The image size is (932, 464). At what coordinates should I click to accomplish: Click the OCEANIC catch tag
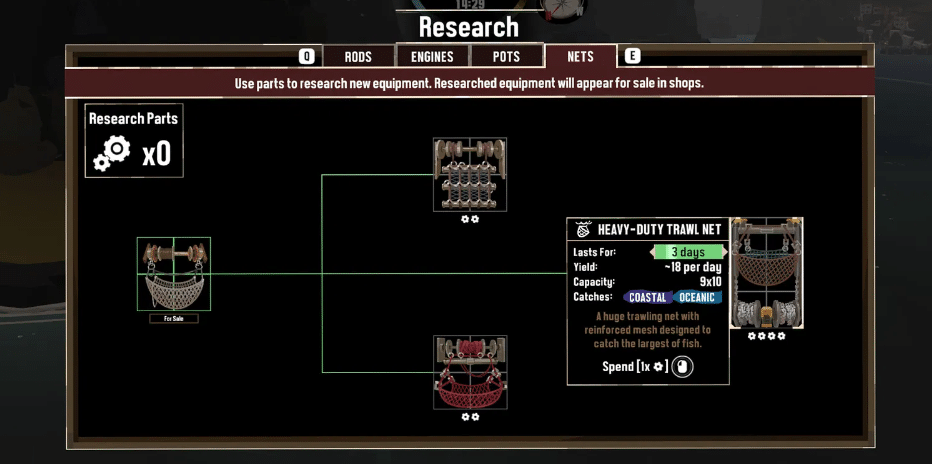[697, 297]
